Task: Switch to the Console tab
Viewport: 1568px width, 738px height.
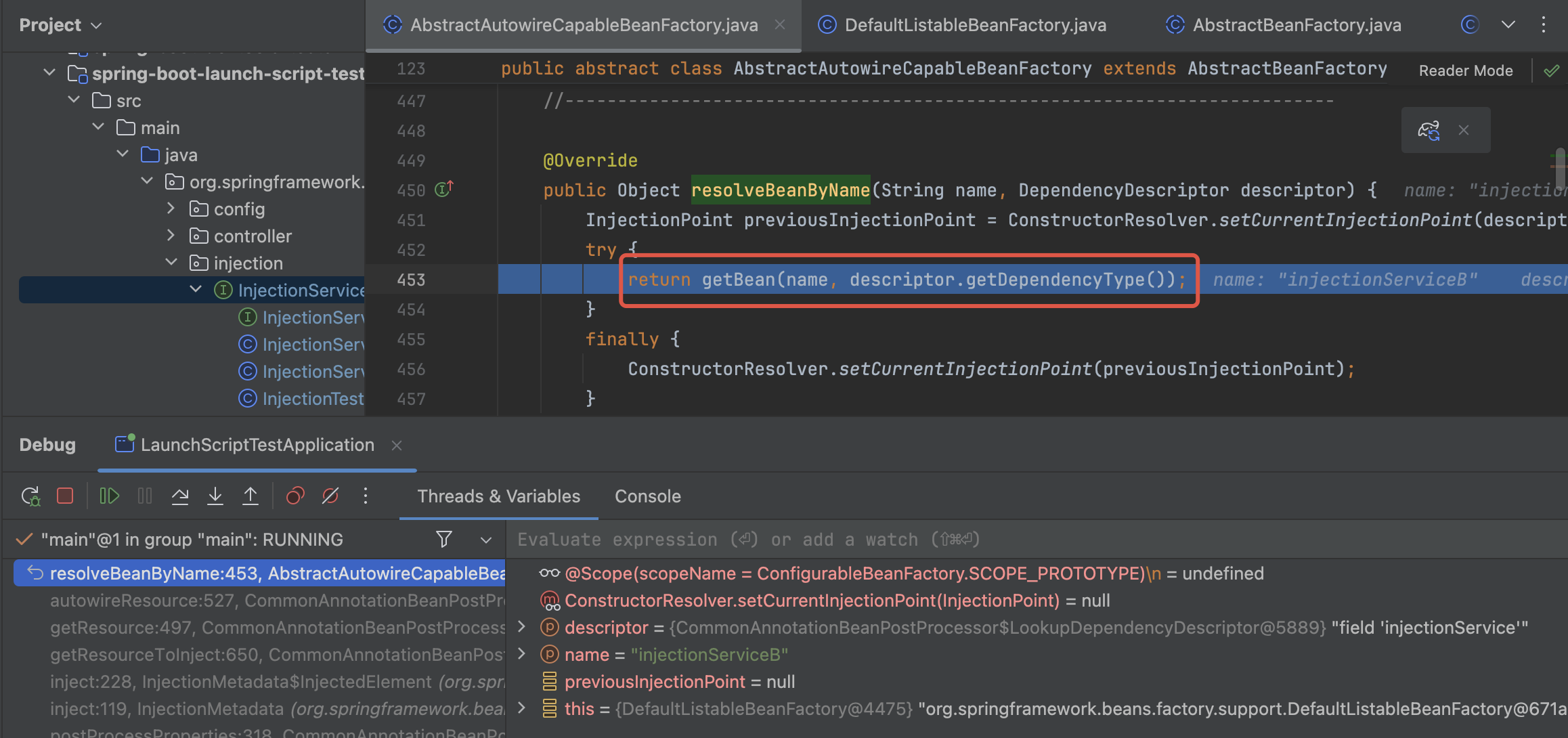Action: coord(647,496)
